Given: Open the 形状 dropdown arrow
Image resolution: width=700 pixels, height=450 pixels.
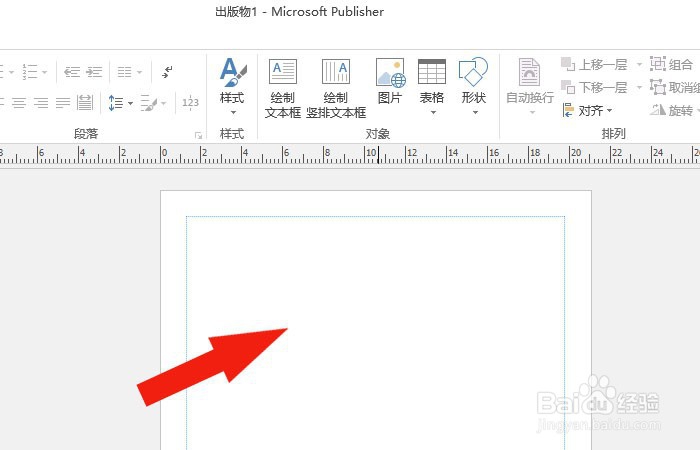Looking at the screenshot, I should pos(475,112).
